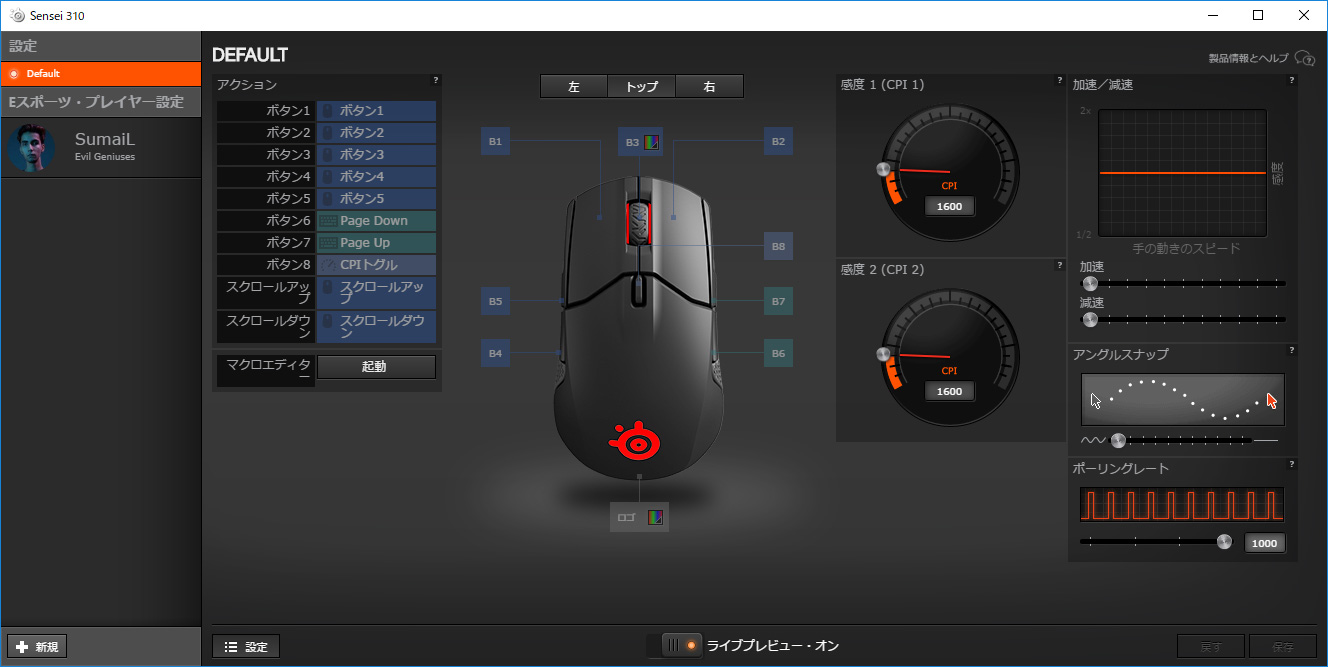Click the help icon on 加速/減速 panel
This screenshot has width=1328, height=667.
(x=1291, y=80)
